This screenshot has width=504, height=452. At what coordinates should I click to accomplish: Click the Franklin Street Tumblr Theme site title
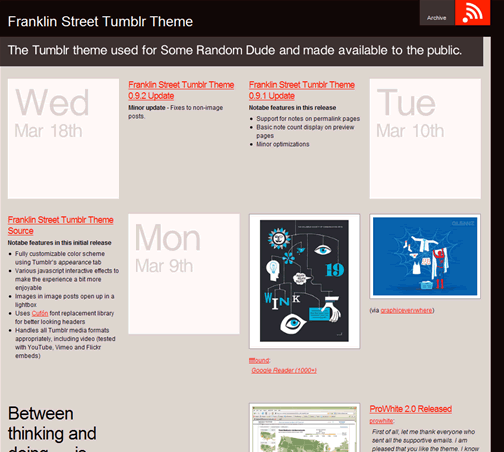tap(100, 22)
